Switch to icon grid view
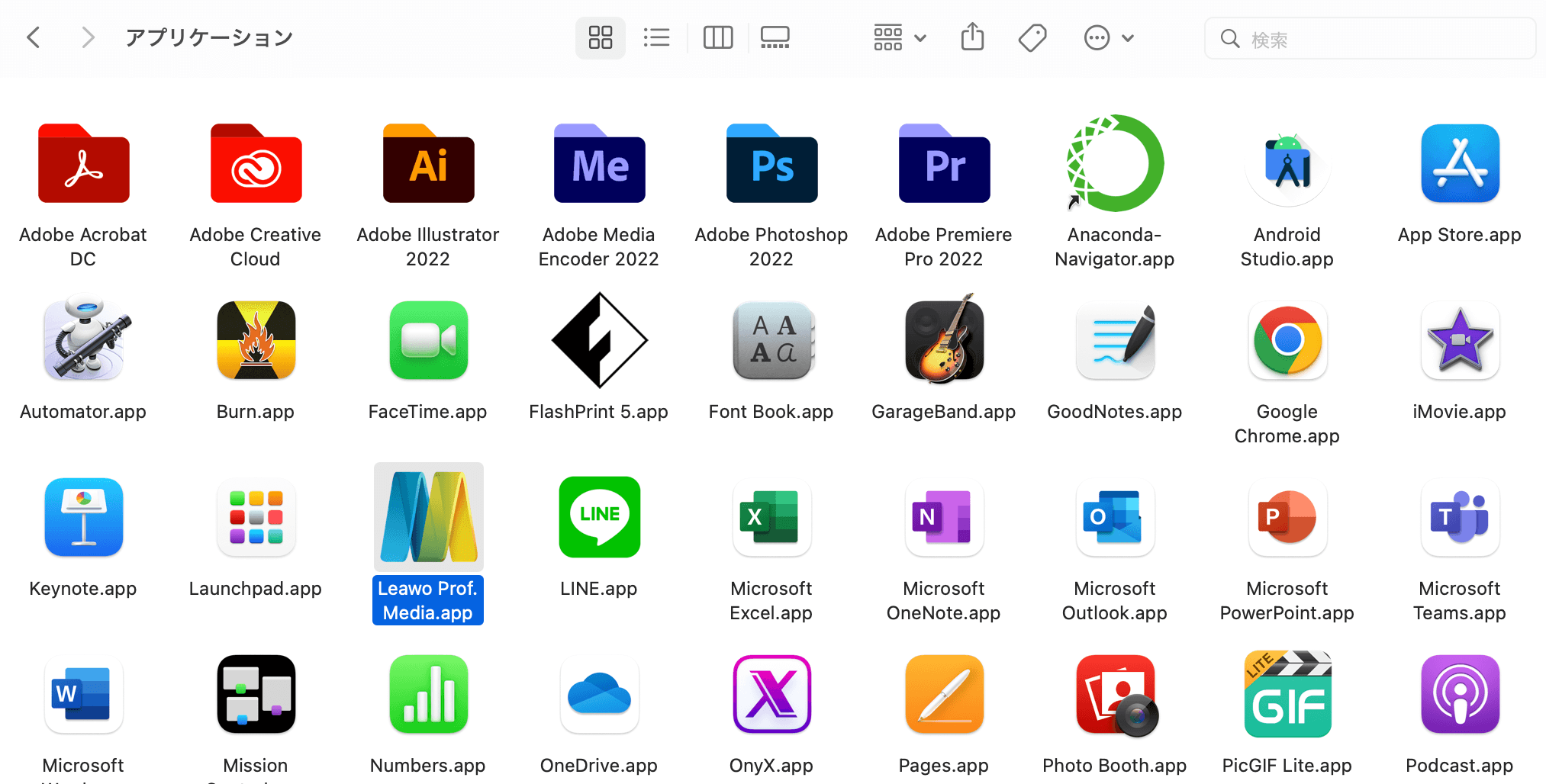Screen dimensions: 1546x784 600,37
